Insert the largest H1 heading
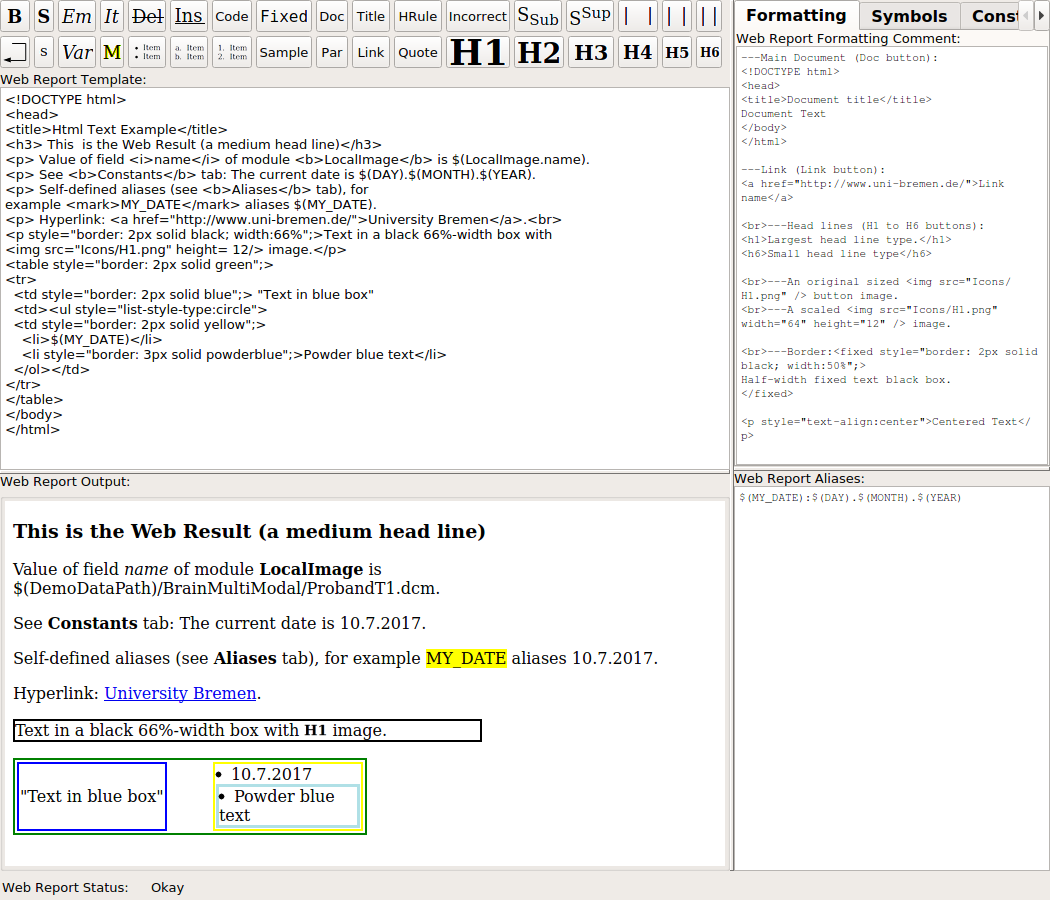The image size is (1050, 900). [x=479, y=52]
